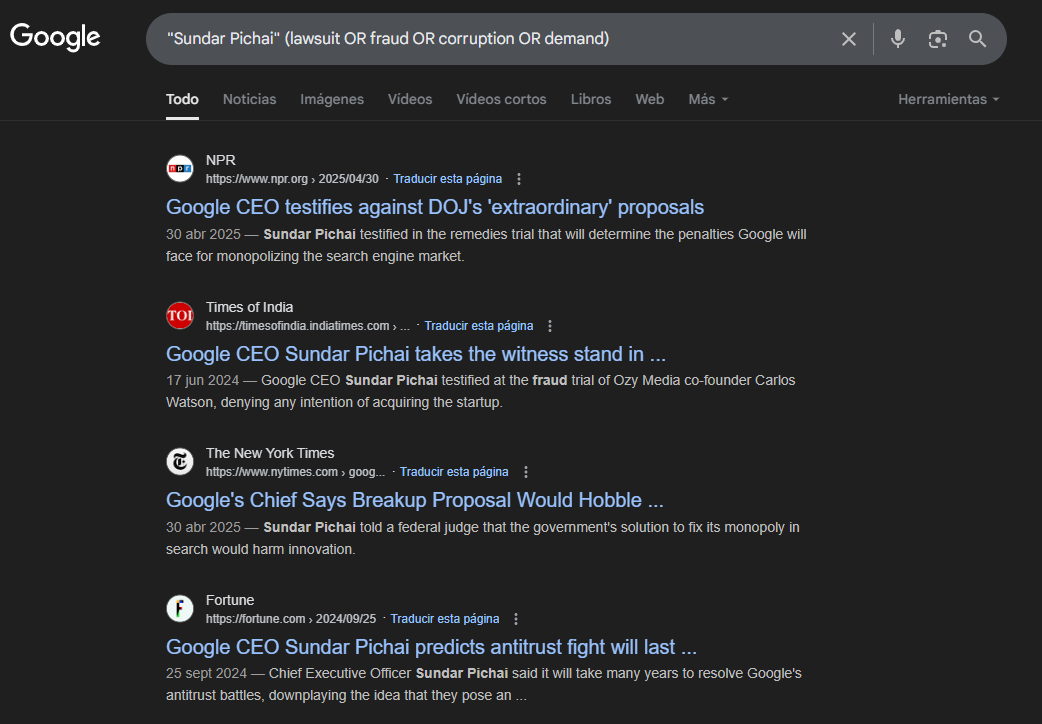
Task: Clear the search query with the X
Action: tap(849, 39)
